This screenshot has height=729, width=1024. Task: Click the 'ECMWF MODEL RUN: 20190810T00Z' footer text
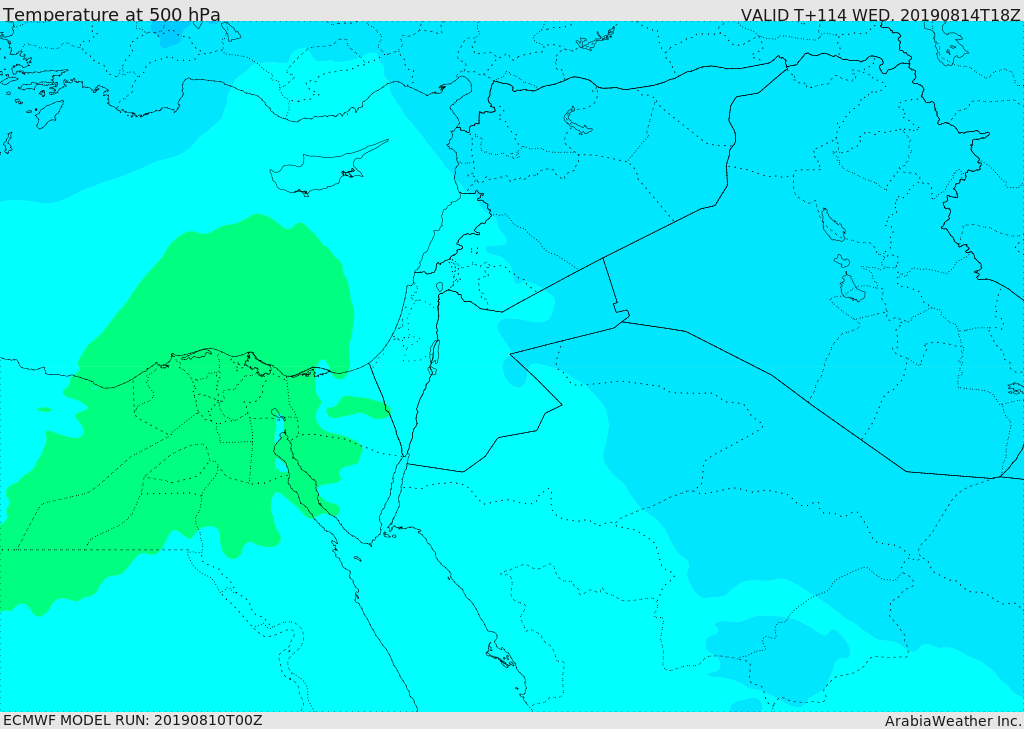[x=133, y=720]
